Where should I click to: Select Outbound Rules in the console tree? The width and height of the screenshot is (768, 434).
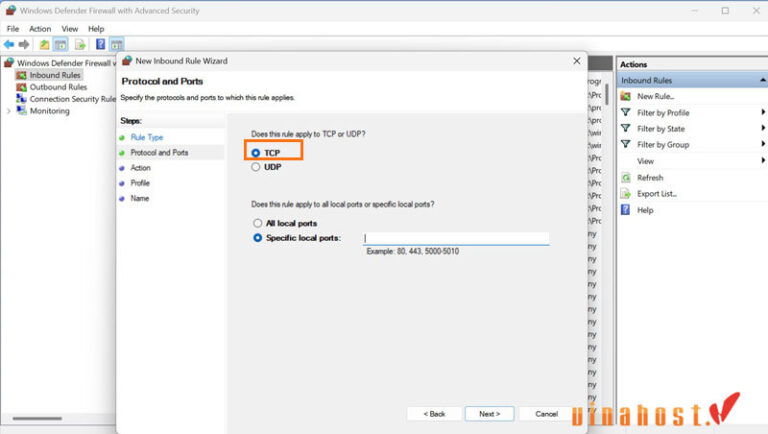tap(58, 87)
